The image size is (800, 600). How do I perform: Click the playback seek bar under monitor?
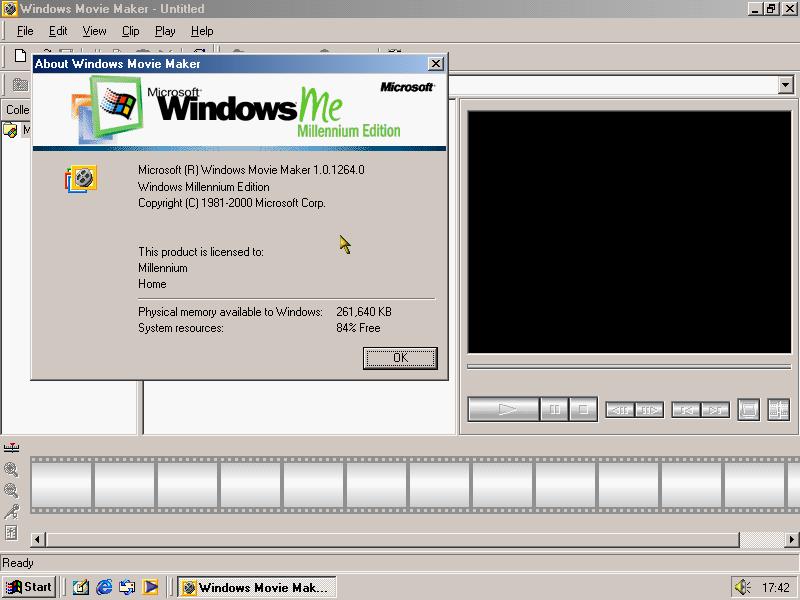(628, 367)
